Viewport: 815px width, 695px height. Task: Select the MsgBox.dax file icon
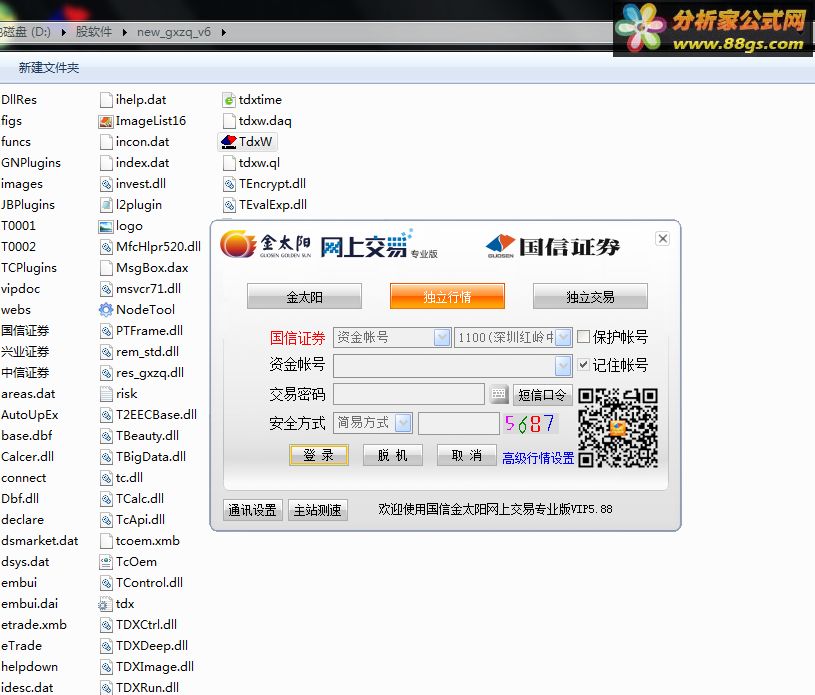pyautogui.click(x=106, y=268)
